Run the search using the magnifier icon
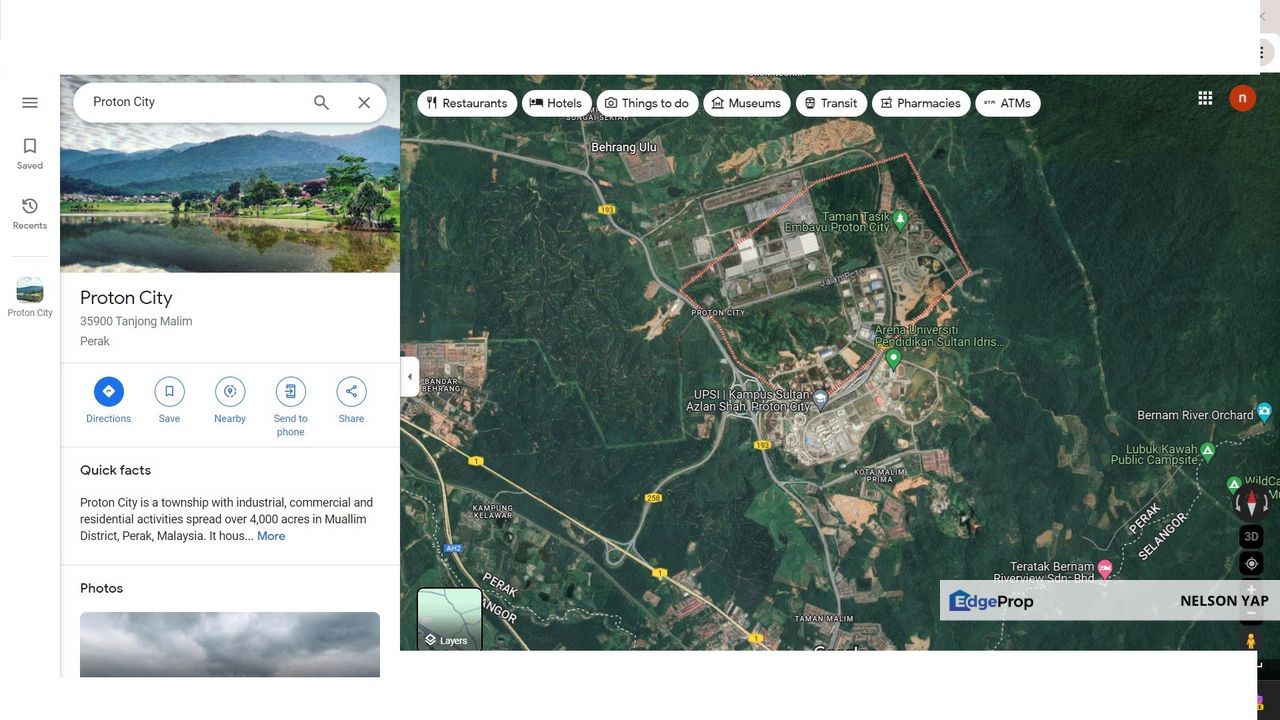Viewport: 1280px width, 720px height. pos(321,102)
